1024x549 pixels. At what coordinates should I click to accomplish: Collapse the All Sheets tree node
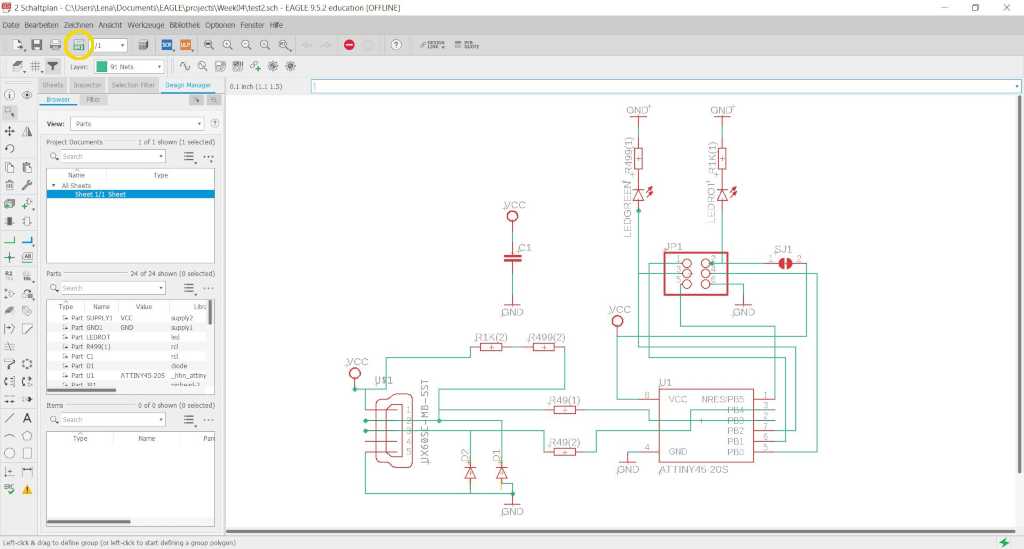[x=54, y=185]
